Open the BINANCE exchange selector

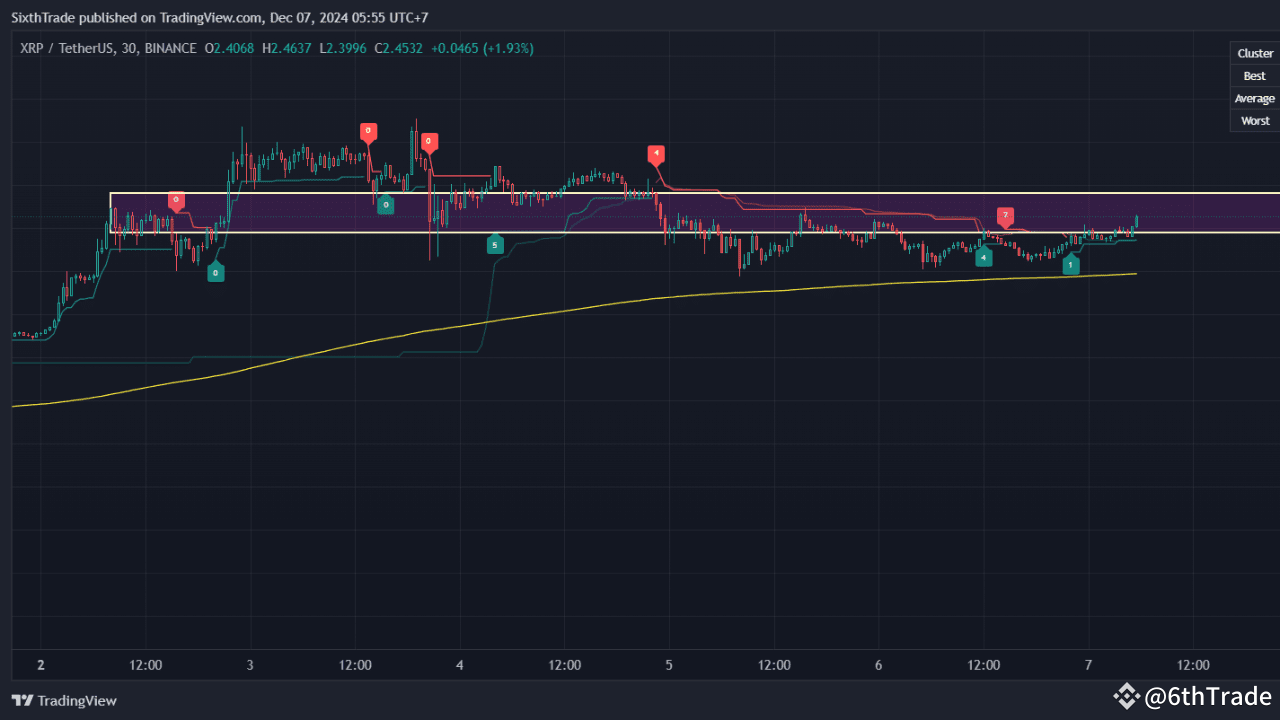pyautogui.click(x=169, y=47)
